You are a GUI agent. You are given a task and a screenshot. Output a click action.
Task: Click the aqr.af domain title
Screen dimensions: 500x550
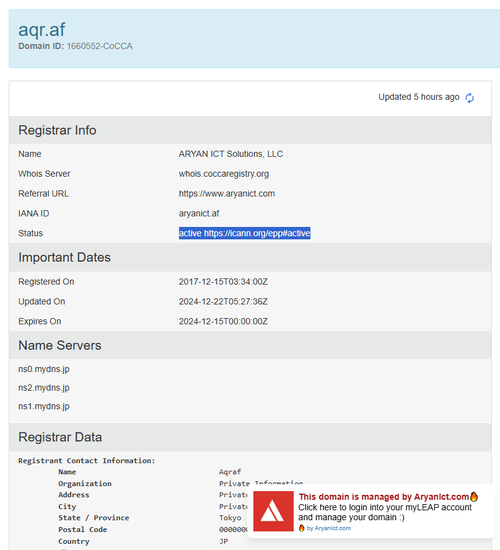(x=42, y=29)
